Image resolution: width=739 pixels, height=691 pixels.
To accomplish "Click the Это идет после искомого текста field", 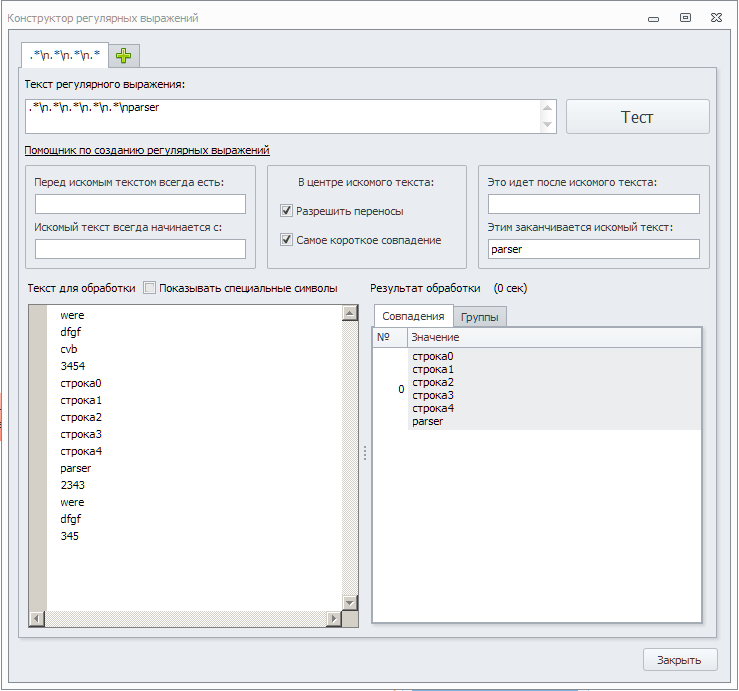I will point(593,204).
